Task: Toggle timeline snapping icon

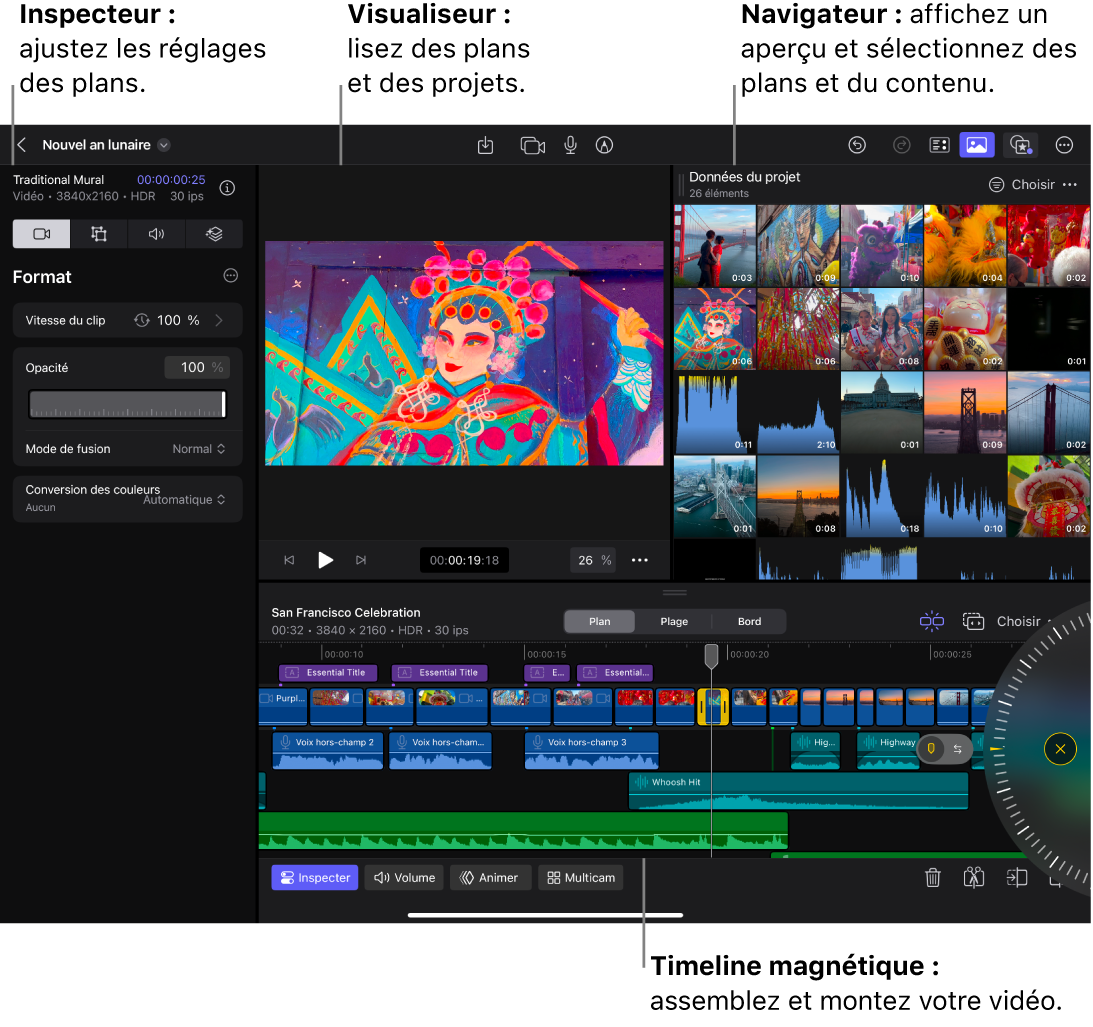Action: point(931,621)
